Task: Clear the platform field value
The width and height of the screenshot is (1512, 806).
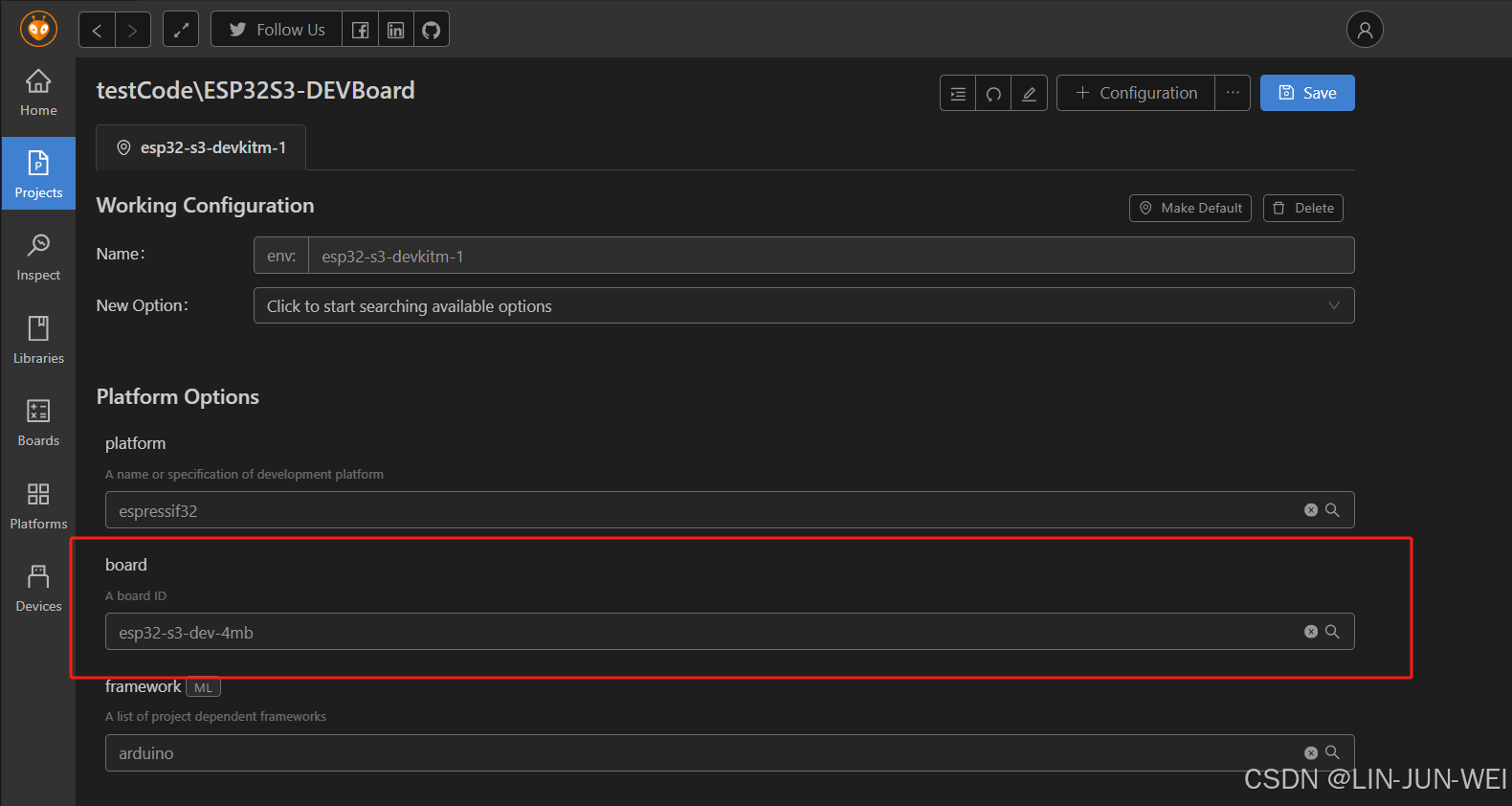Action: (1311, 510)
